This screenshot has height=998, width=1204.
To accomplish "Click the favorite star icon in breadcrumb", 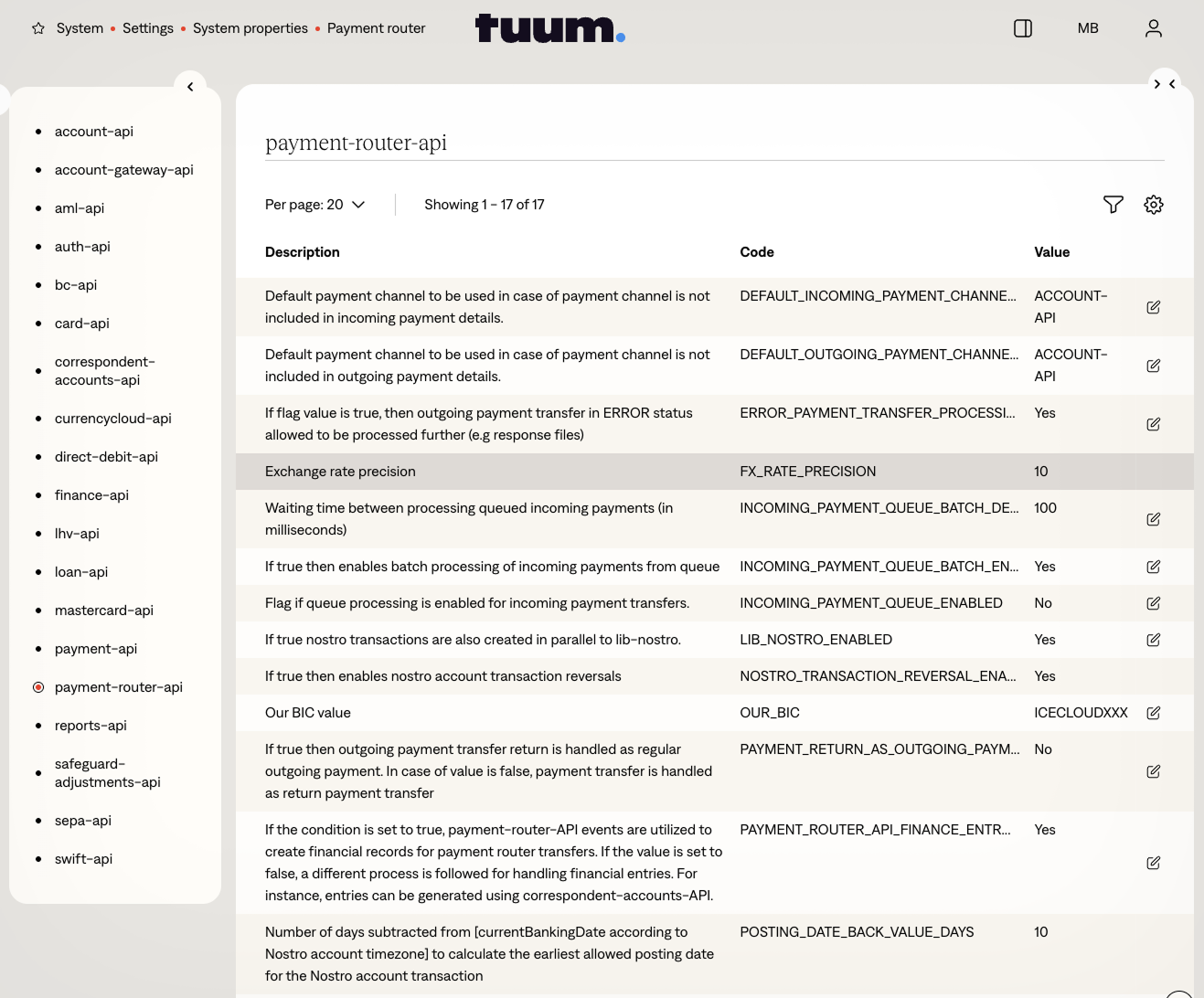I will pos(38,28).
